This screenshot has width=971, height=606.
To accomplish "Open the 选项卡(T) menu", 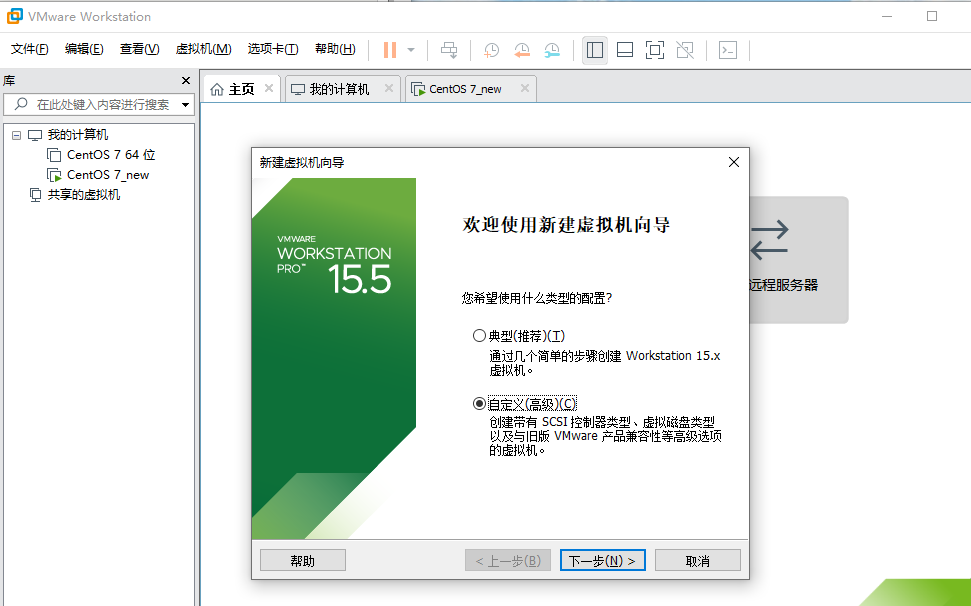I will pos(272,49).
